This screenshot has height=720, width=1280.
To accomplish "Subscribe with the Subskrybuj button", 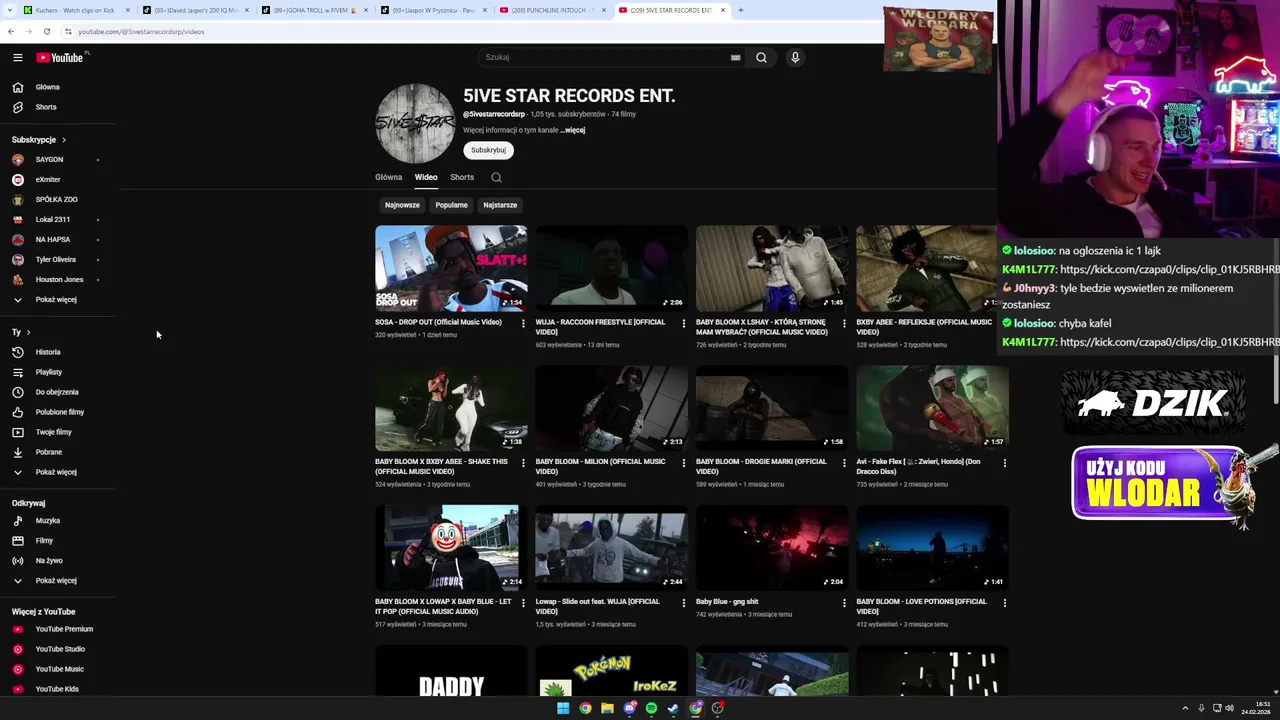I will pos(488,150).
